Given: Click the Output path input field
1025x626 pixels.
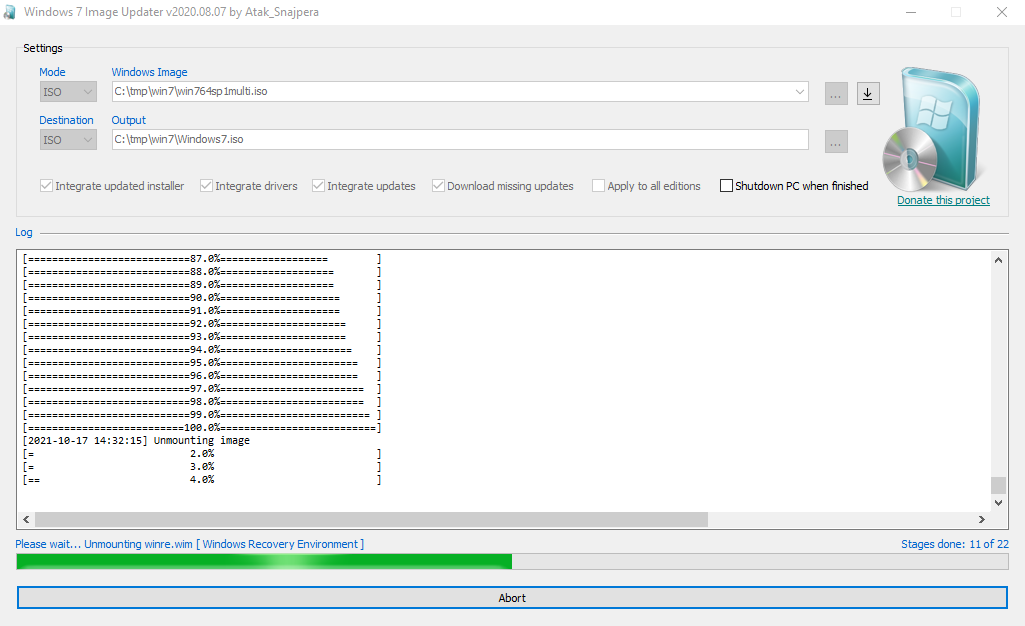Looking at the screenshot, I should point(460,139).
